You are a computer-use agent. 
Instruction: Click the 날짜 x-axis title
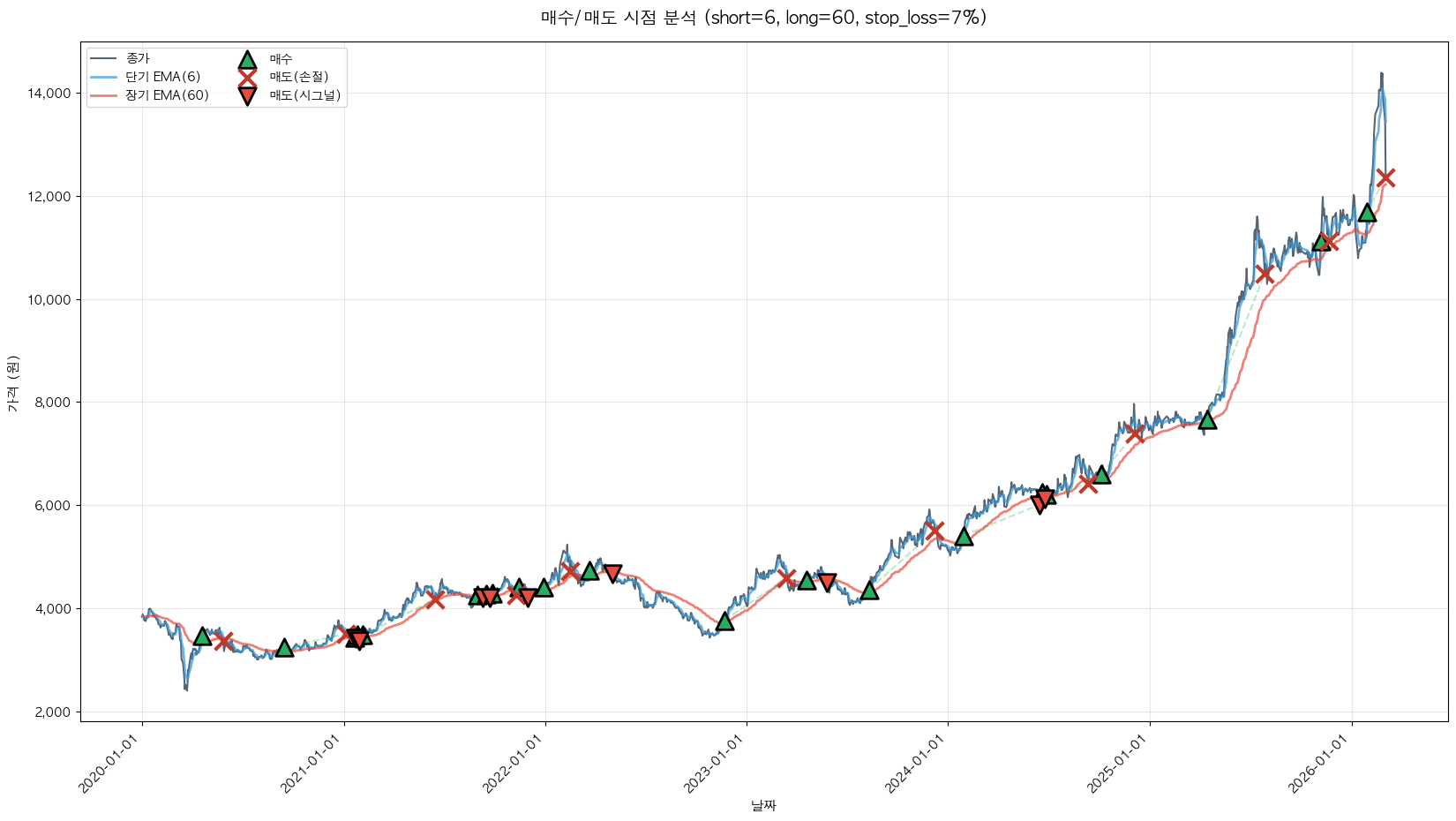tap(763, 805)
